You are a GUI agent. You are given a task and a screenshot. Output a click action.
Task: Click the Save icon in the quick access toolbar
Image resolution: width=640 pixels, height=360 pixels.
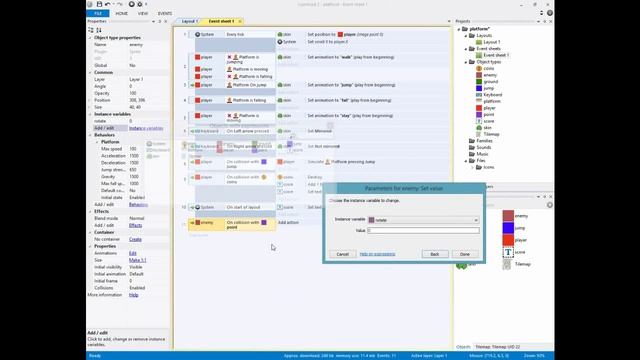pos(99,4)
